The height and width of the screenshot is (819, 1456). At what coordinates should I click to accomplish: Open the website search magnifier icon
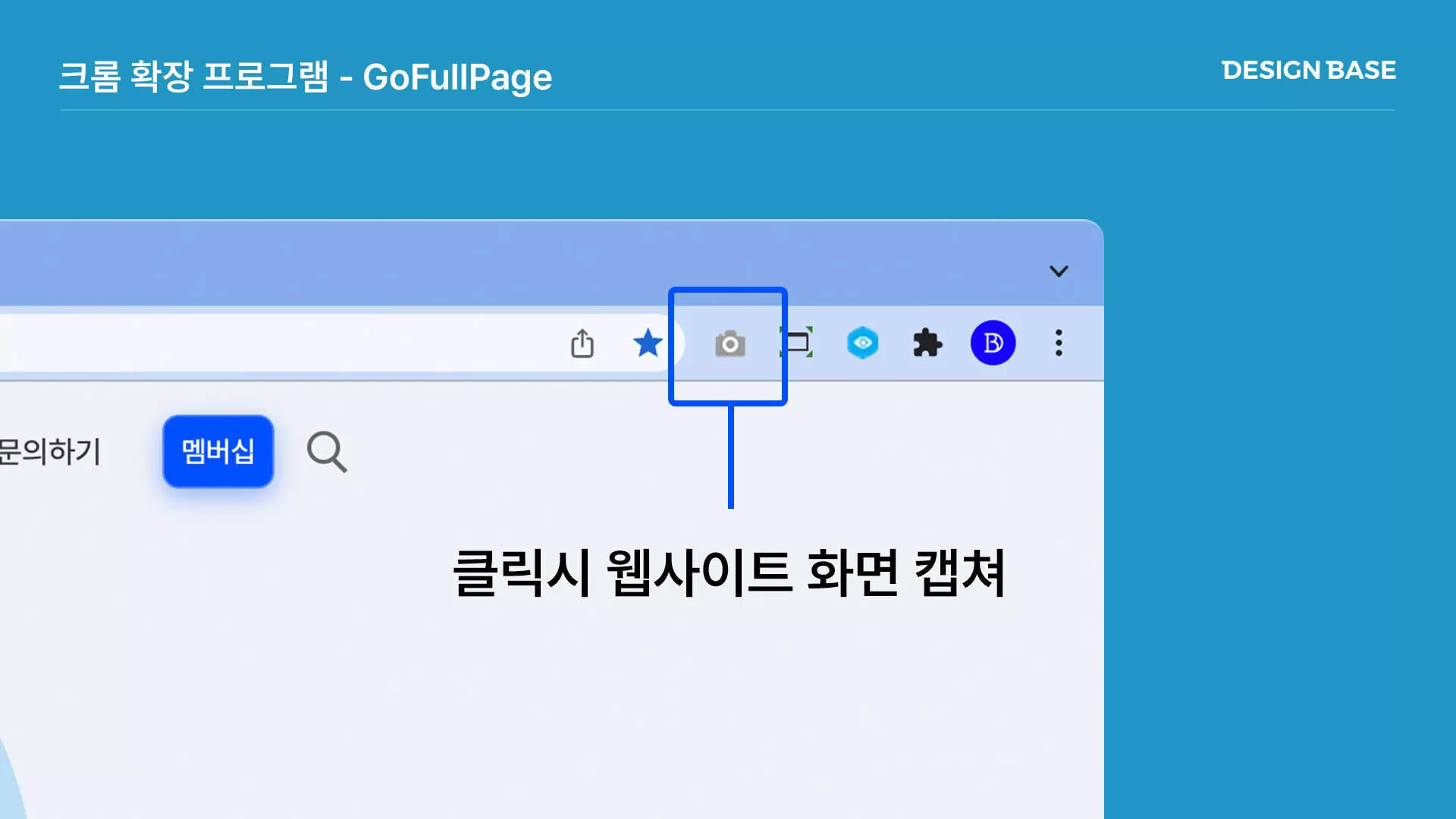(327, 452)
